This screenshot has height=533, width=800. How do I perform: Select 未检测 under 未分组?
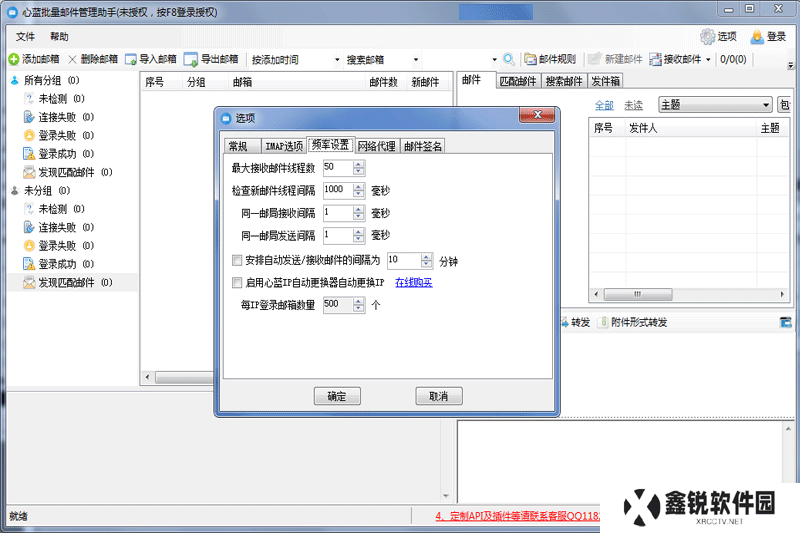coord(53,209)
